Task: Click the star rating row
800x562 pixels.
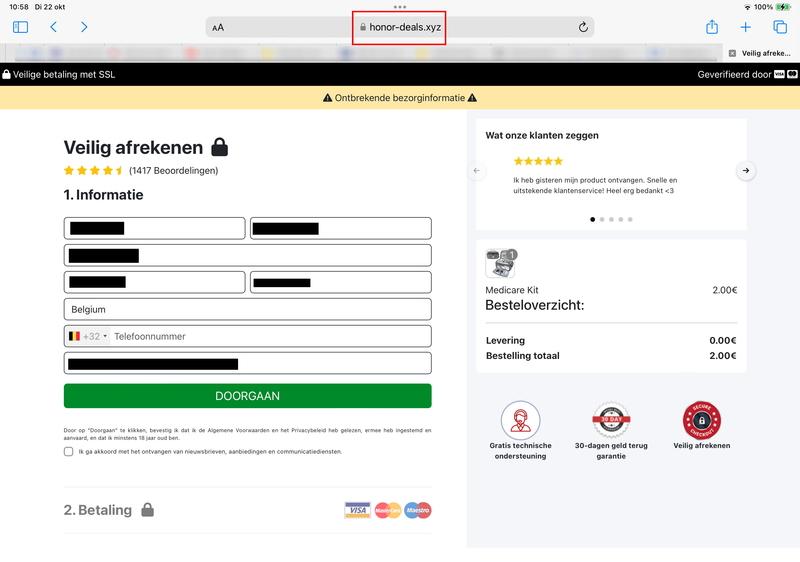Action: (x=93, y=170)
